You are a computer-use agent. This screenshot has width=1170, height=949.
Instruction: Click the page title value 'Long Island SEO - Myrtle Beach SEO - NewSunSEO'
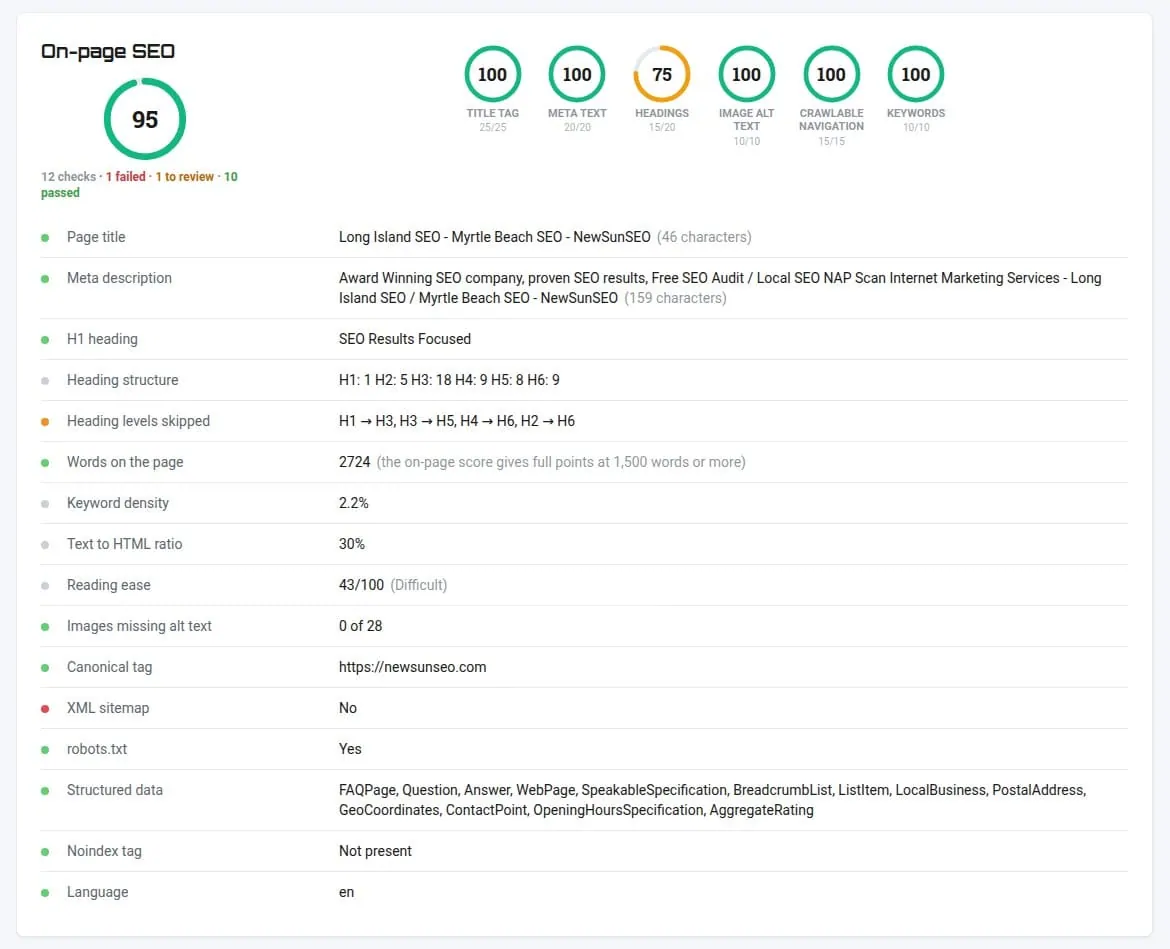pyautogui.click(x=495, y=237)
